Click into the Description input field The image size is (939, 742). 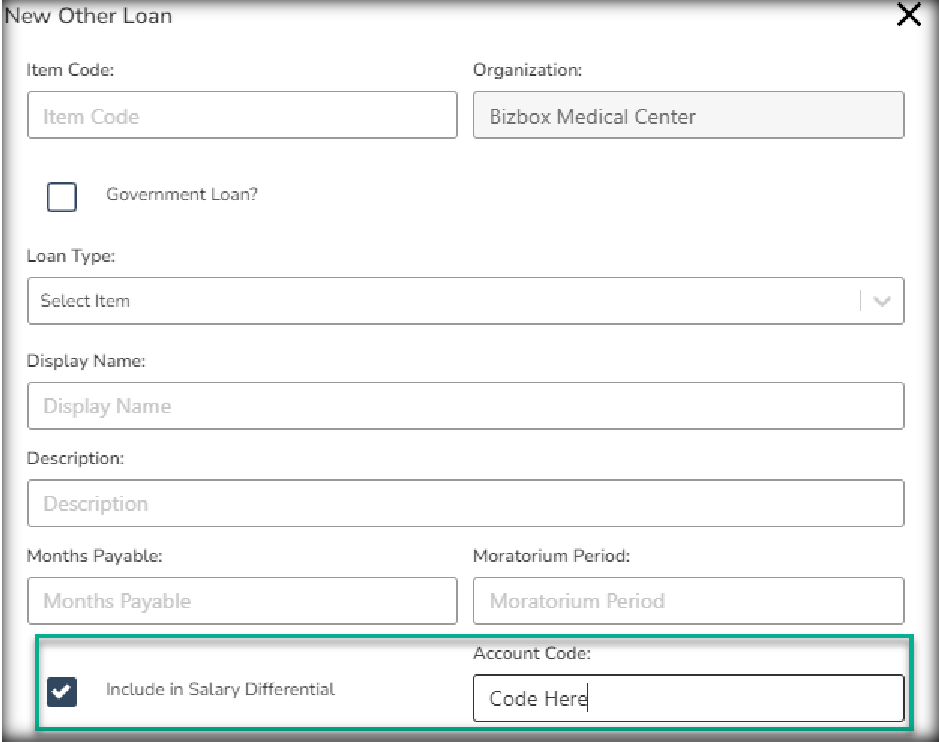pos(465,504)
